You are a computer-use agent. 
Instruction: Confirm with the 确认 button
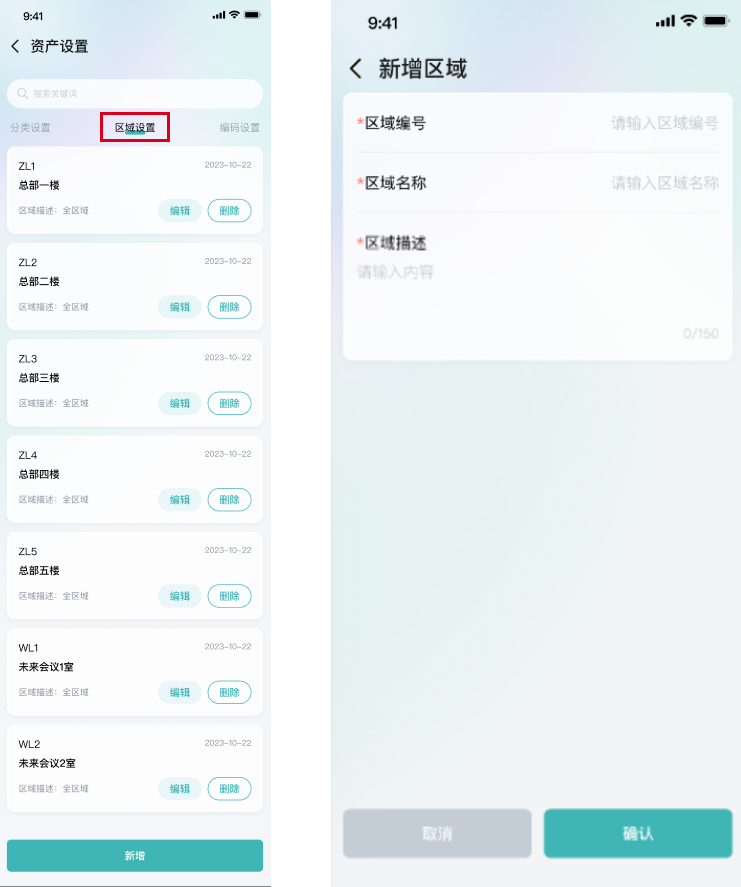(x=638, y=833)
